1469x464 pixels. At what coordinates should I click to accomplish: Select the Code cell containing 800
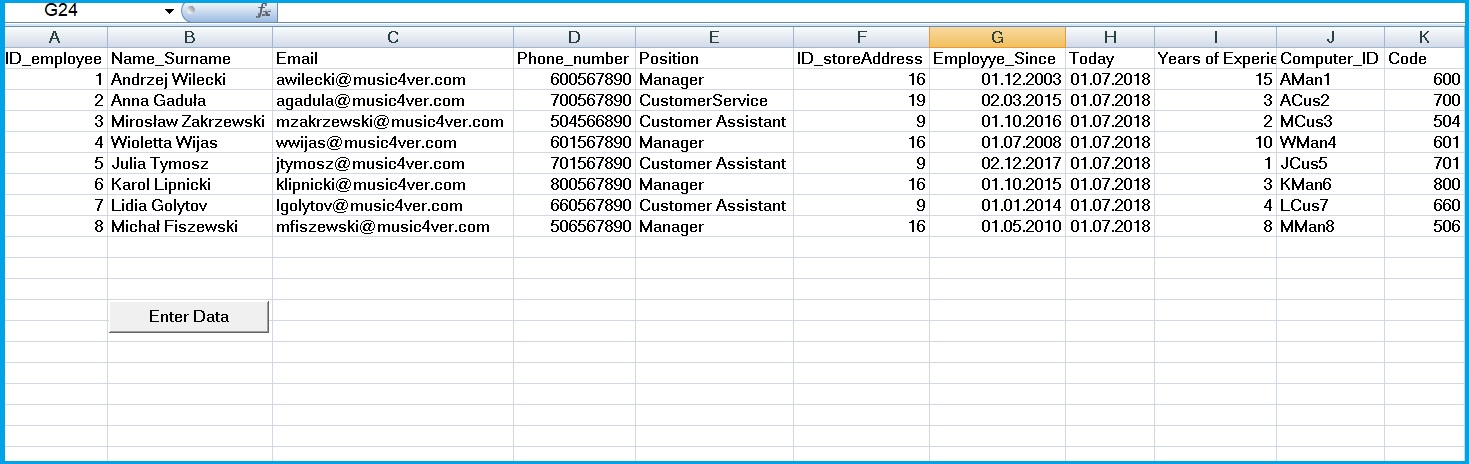1424,185
